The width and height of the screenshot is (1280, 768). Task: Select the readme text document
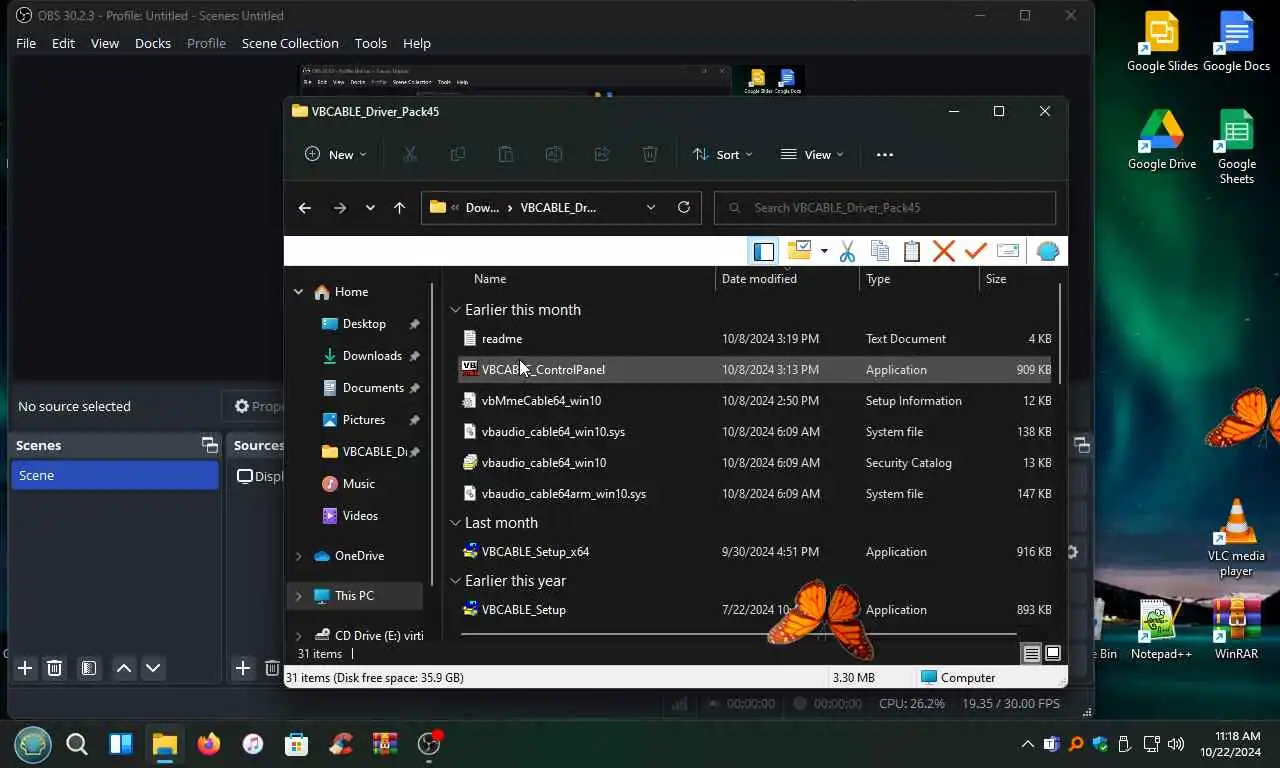click(502, 339)
